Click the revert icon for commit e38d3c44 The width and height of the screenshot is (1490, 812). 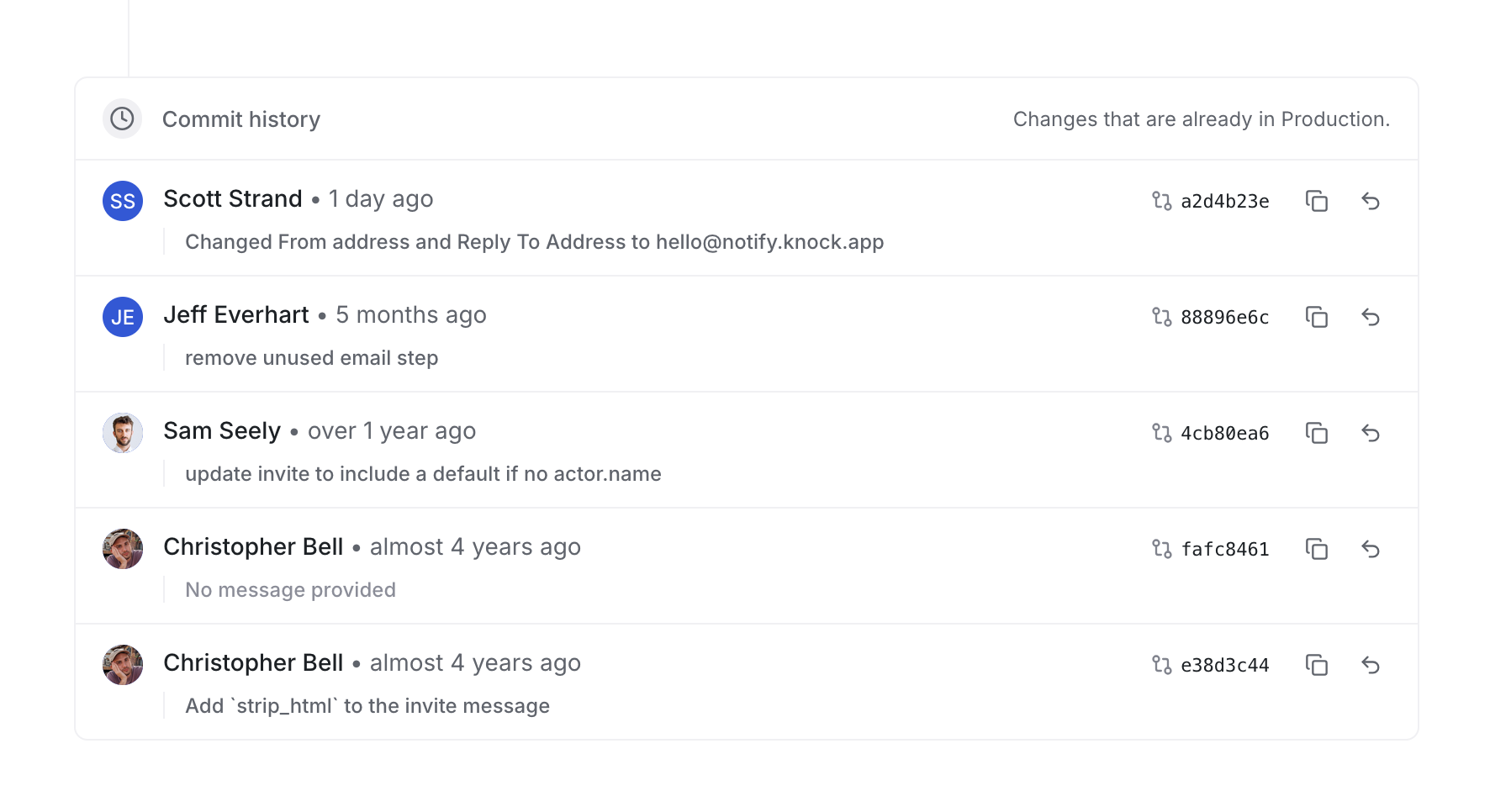coord(1371,665)
